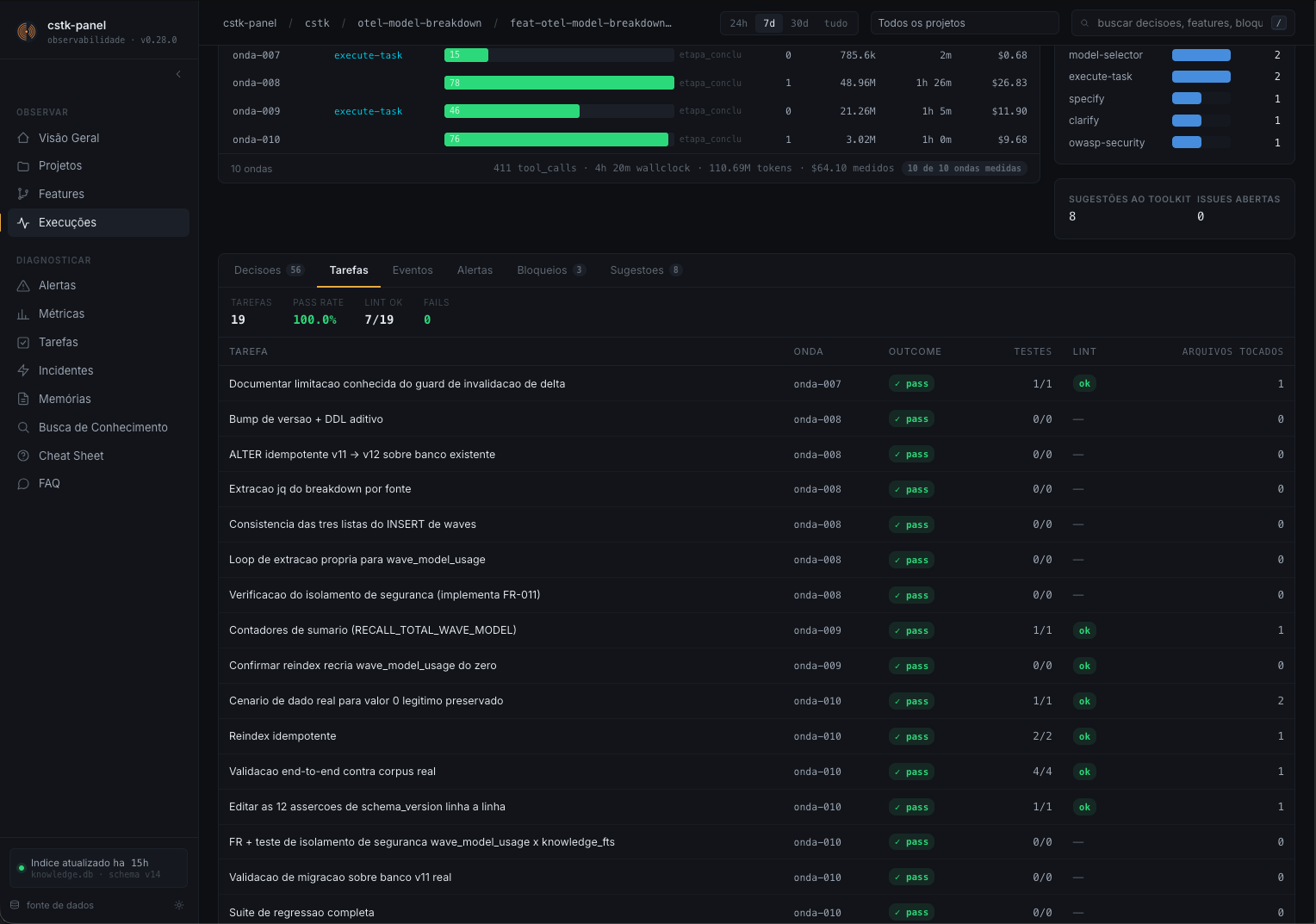Click the cstk-panel logo icon
Viewport: 1316px width, 924px height.
[27, 32]
